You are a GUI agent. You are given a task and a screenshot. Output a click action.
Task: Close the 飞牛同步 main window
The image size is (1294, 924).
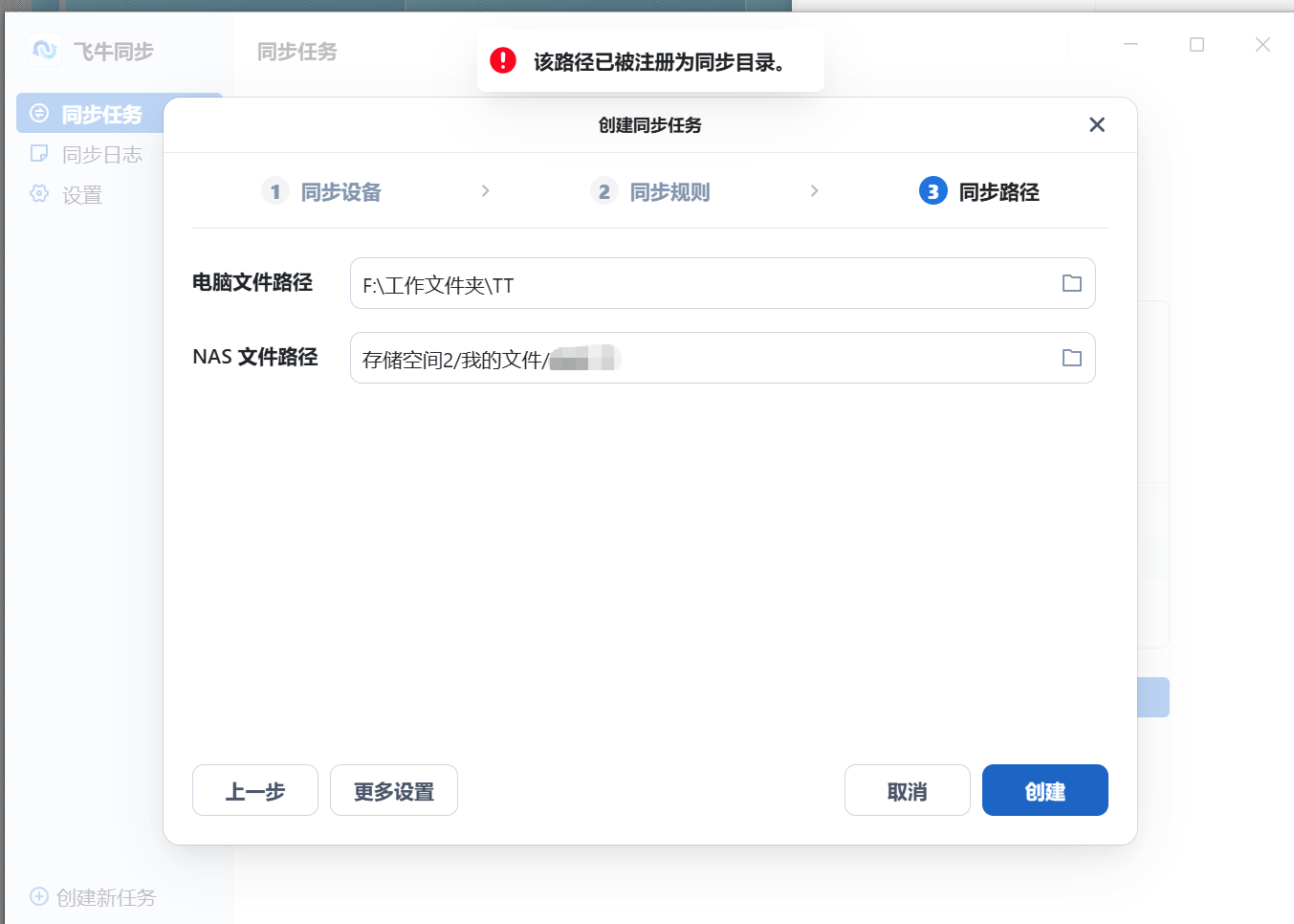coord(1262,44)
